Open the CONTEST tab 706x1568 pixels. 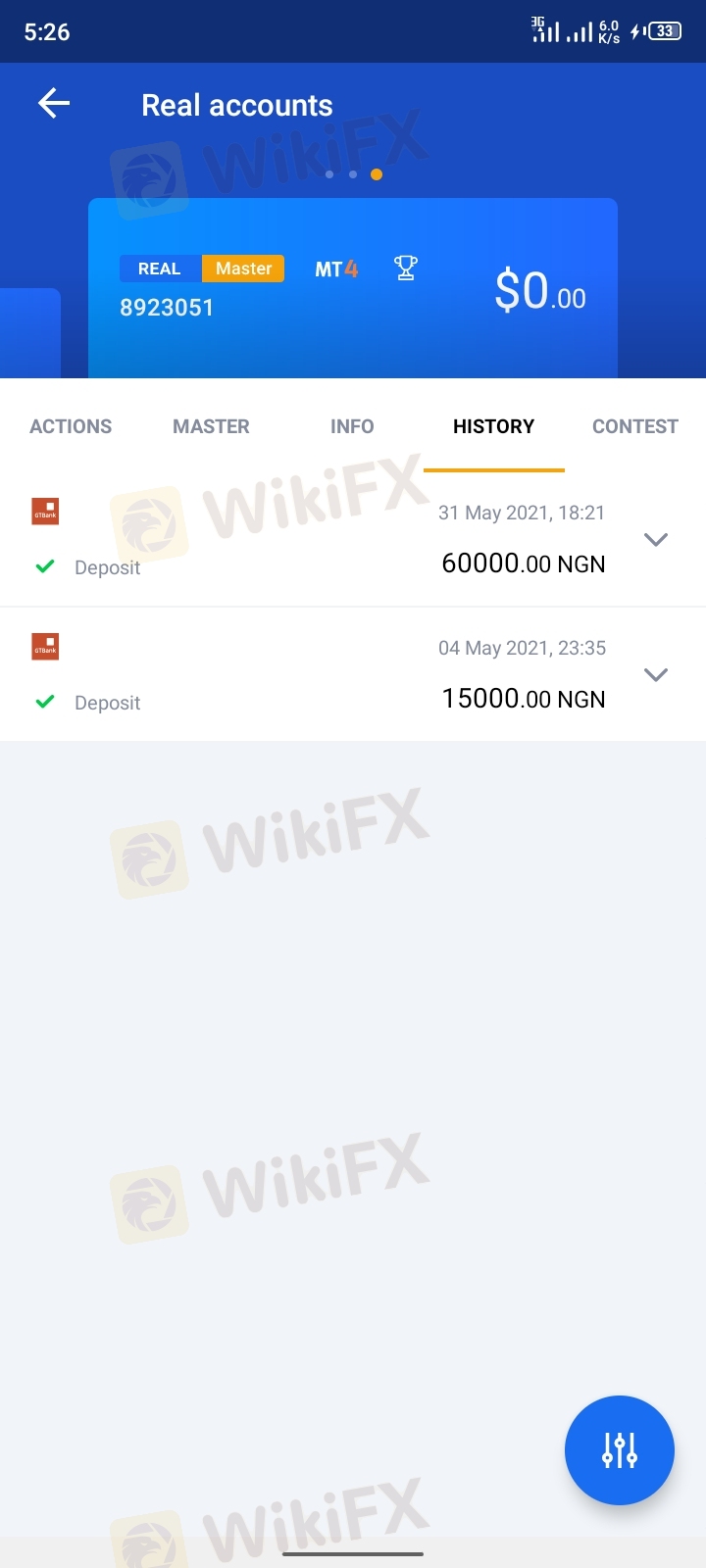[635, 426]
